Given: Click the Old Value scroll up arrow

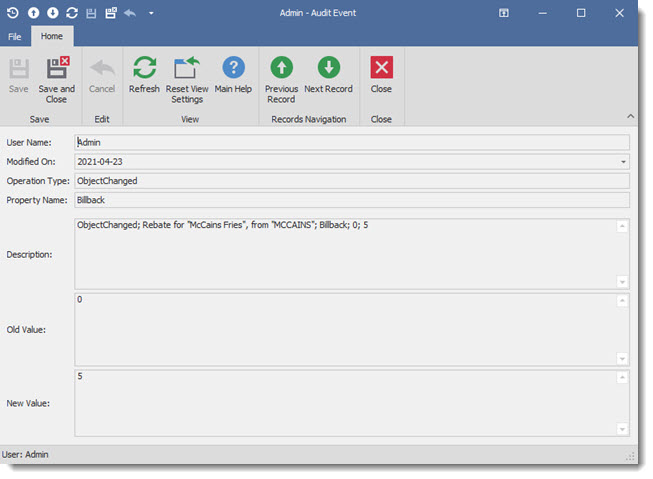Looking at the screenshot, I should tap(622, 301).
